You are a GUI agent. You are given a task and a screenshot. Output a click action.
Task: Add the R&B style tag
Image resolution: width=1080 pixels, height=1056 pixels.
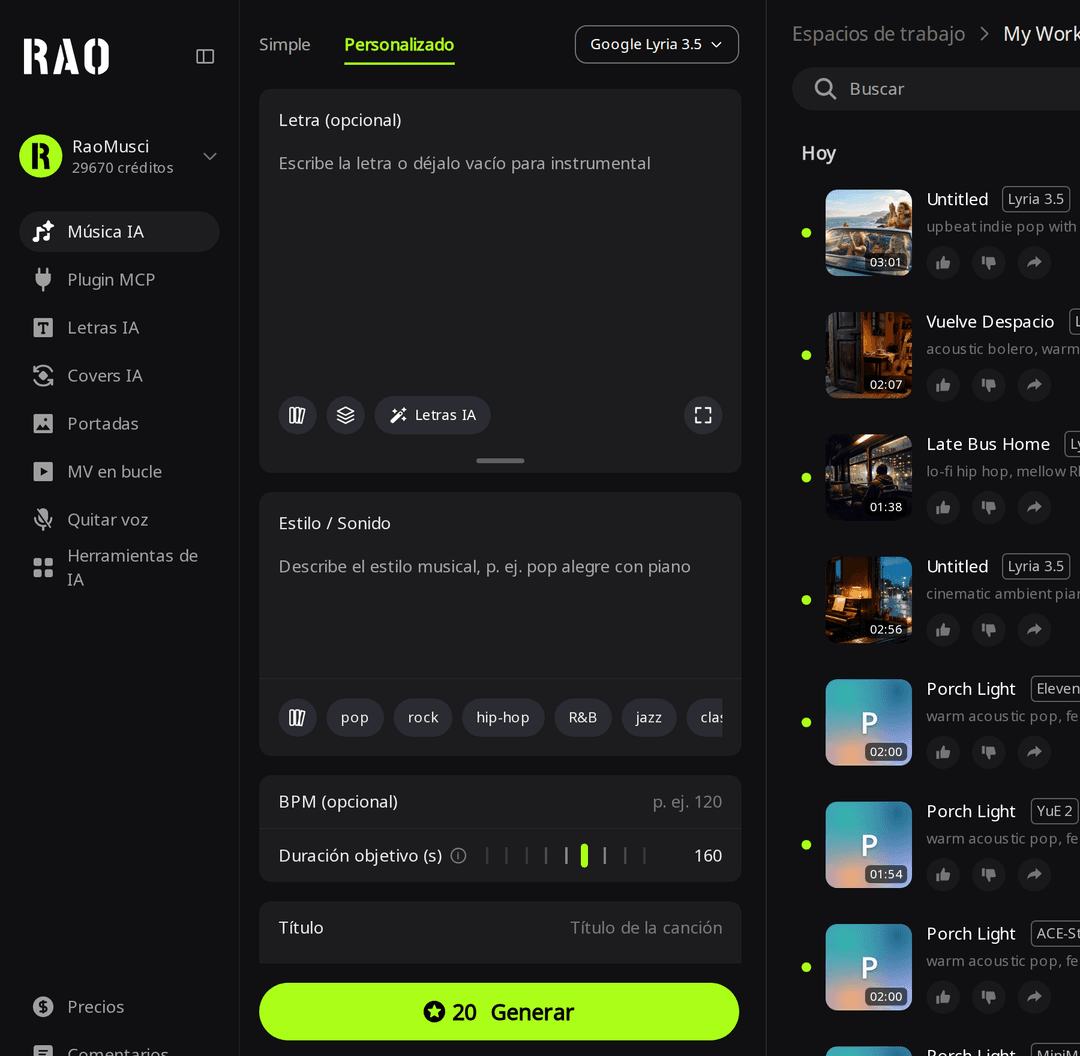583,717
